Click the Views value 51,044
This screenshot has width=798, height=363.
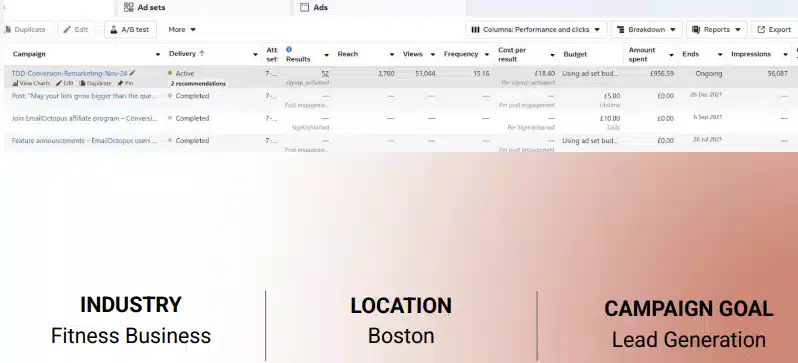(425, 73)
